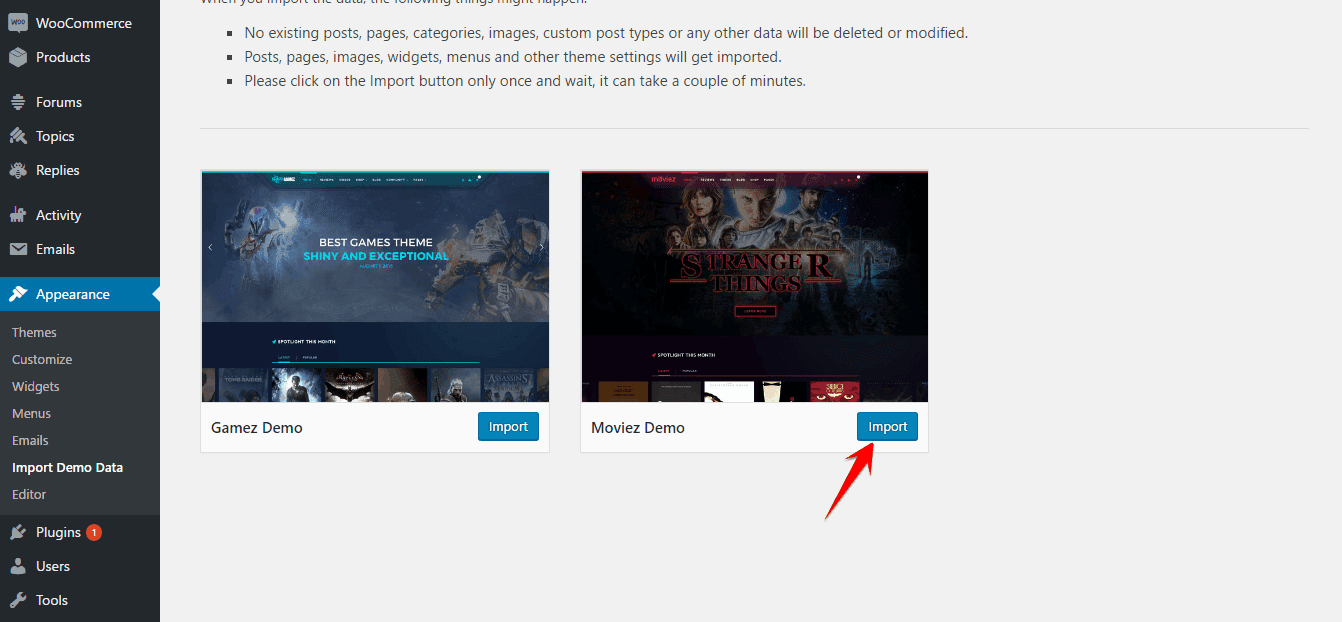Click the Gamez Demo preview thumbnail
The height and width of the screenshot is (622, 1342).
click(375, 286)
